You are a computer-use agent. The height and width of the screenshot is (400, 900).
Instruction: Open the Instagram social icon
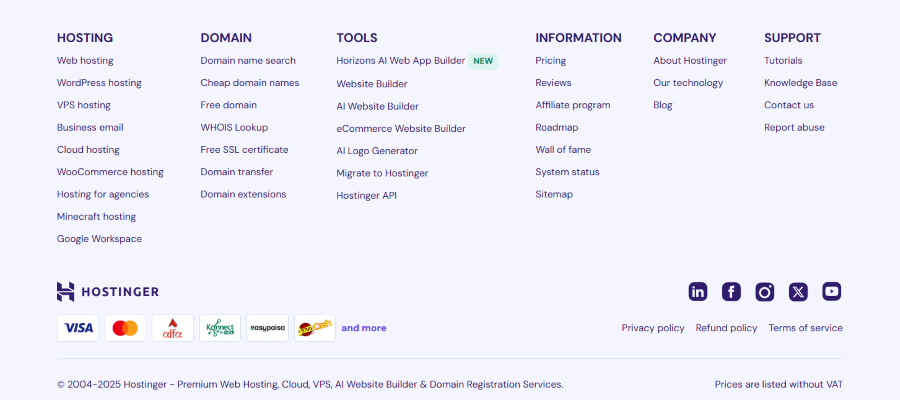(764, 292)
